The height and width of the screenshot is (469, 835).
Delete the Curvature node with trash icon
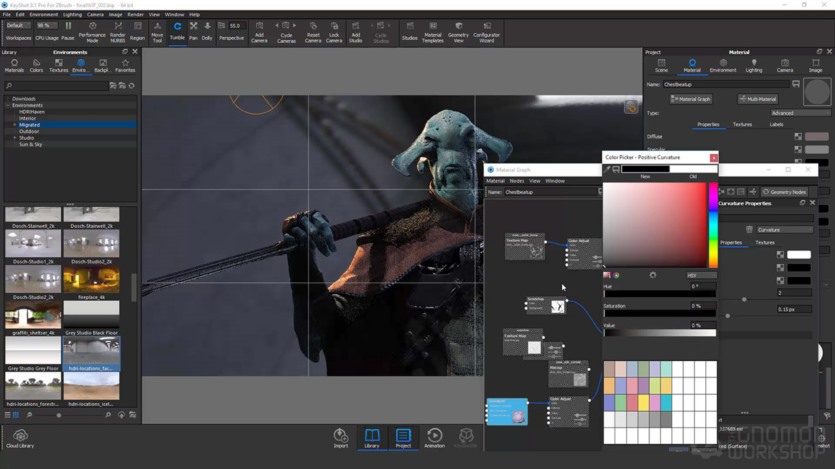(x=749, y=229)
